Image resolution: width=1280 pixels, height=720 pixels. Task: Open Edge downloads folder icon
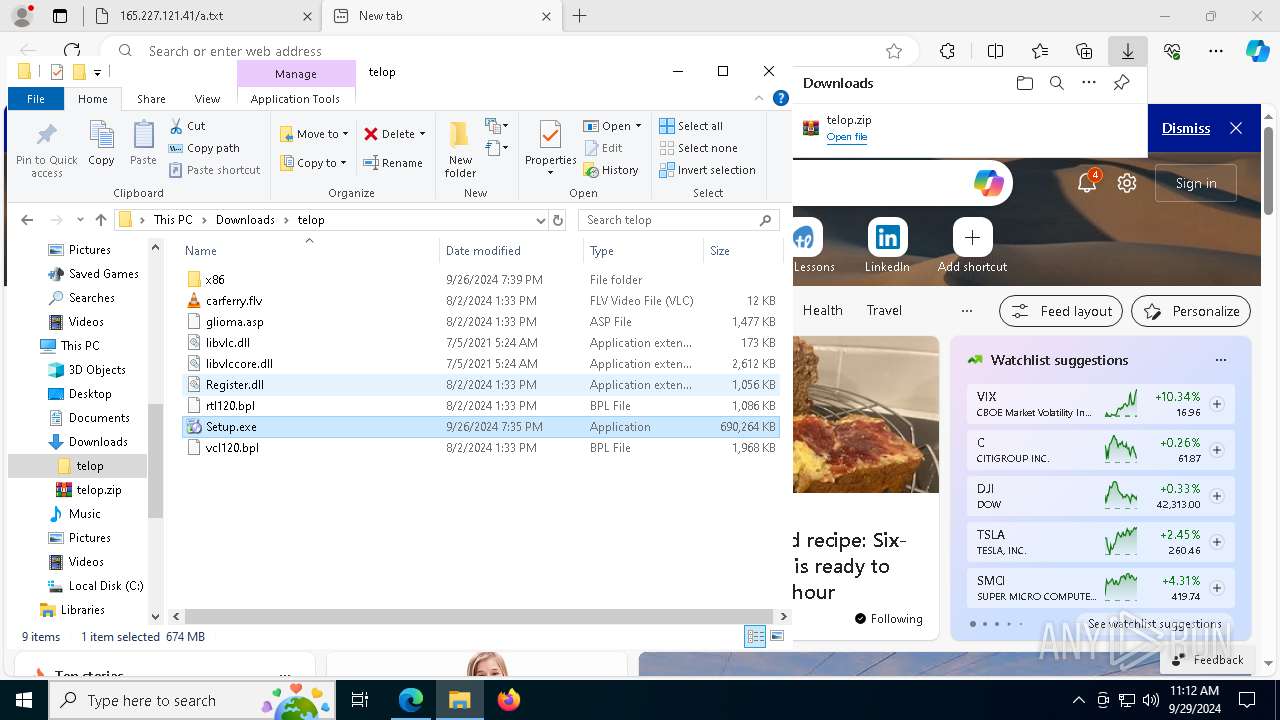tap(1024, 83)
